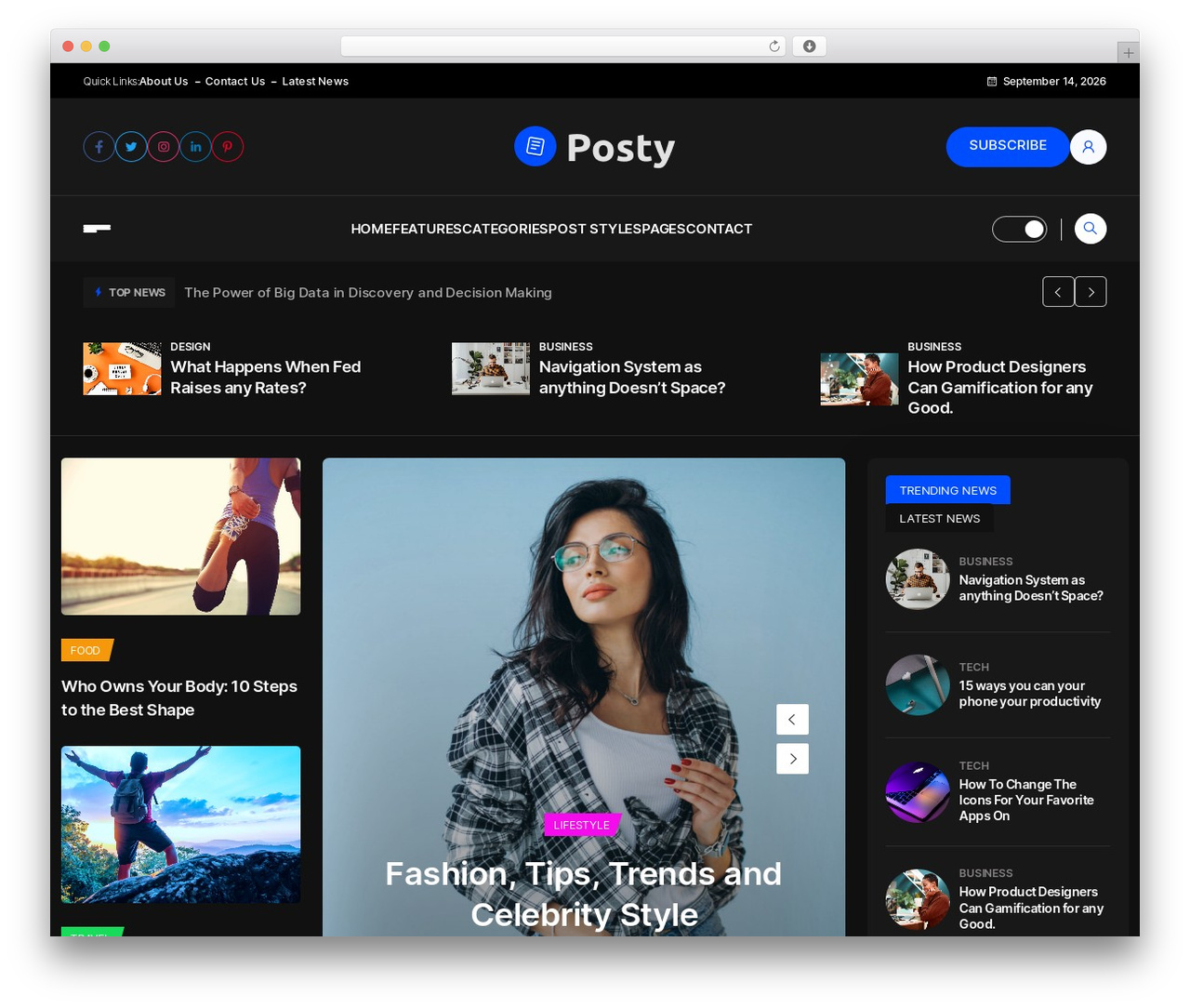The height and width of the screenshot is (1008, 1190).
Task: Open the LinkedIn social icon
Action: tap(195, 147)
